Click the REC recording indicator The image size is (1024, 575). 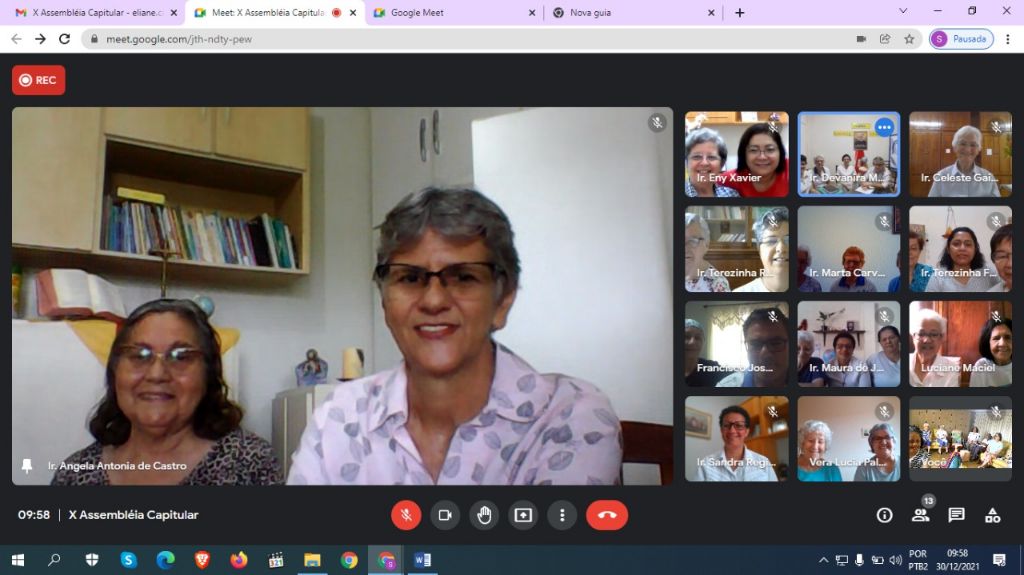point(38,80)
